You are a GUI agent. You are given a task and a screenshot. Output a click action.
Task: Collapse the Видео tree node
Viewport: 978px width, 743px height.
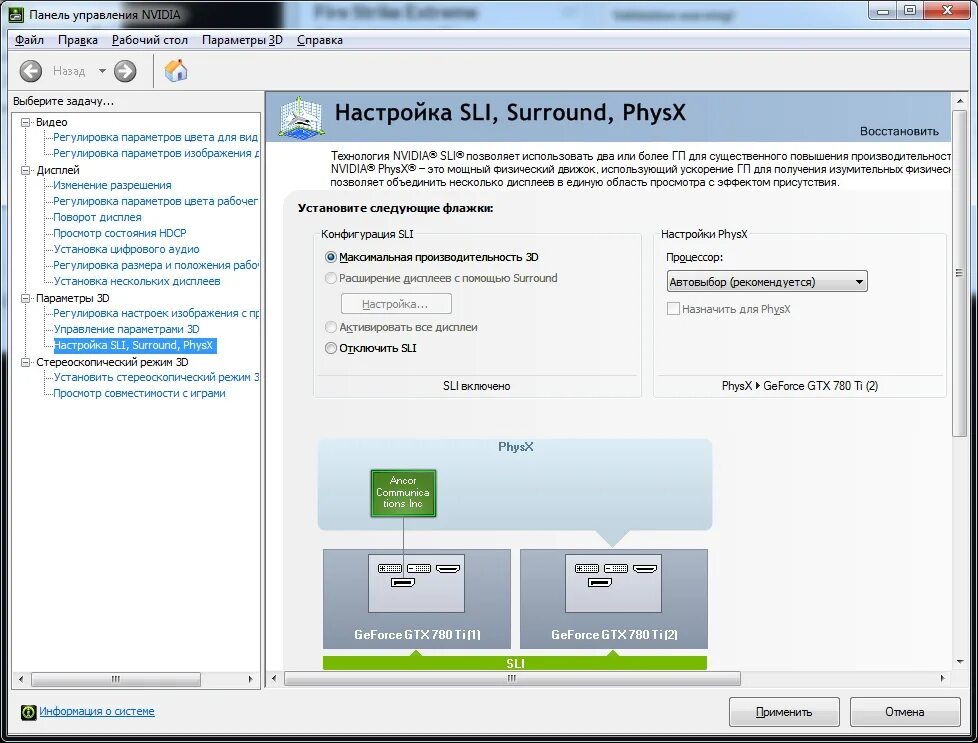click(x=26, y=122)
